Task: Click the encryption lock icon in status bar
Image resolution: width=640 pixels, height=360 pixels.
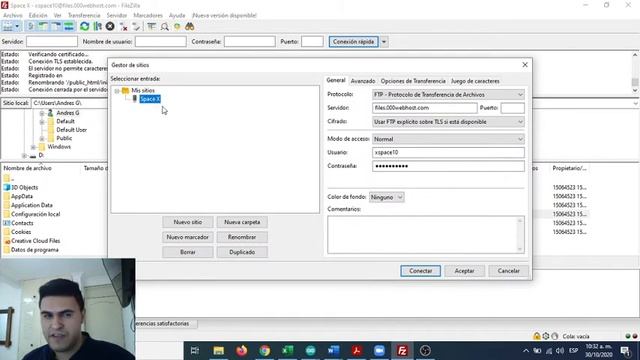Action: point(536,336)
